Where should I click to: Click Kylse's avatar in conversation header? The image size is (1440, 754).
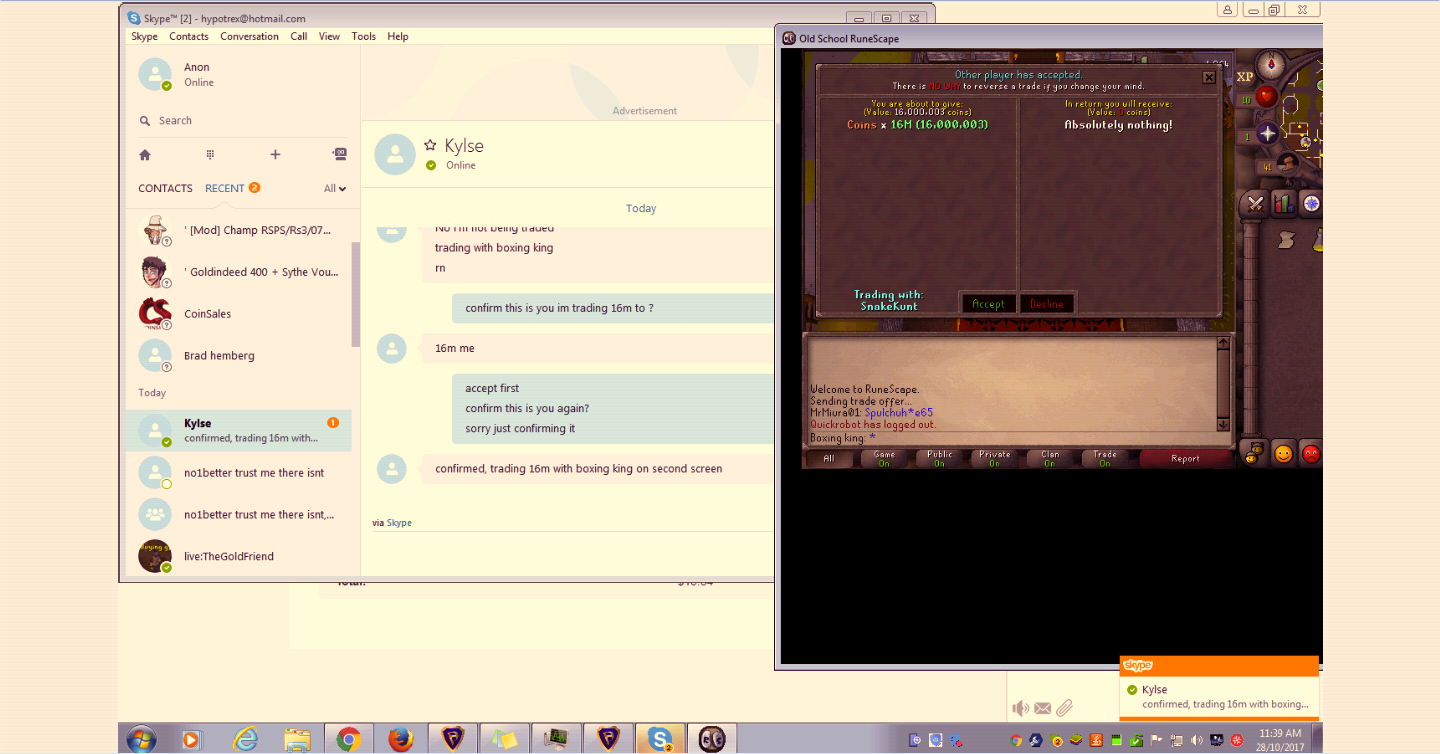click(395, 155)
